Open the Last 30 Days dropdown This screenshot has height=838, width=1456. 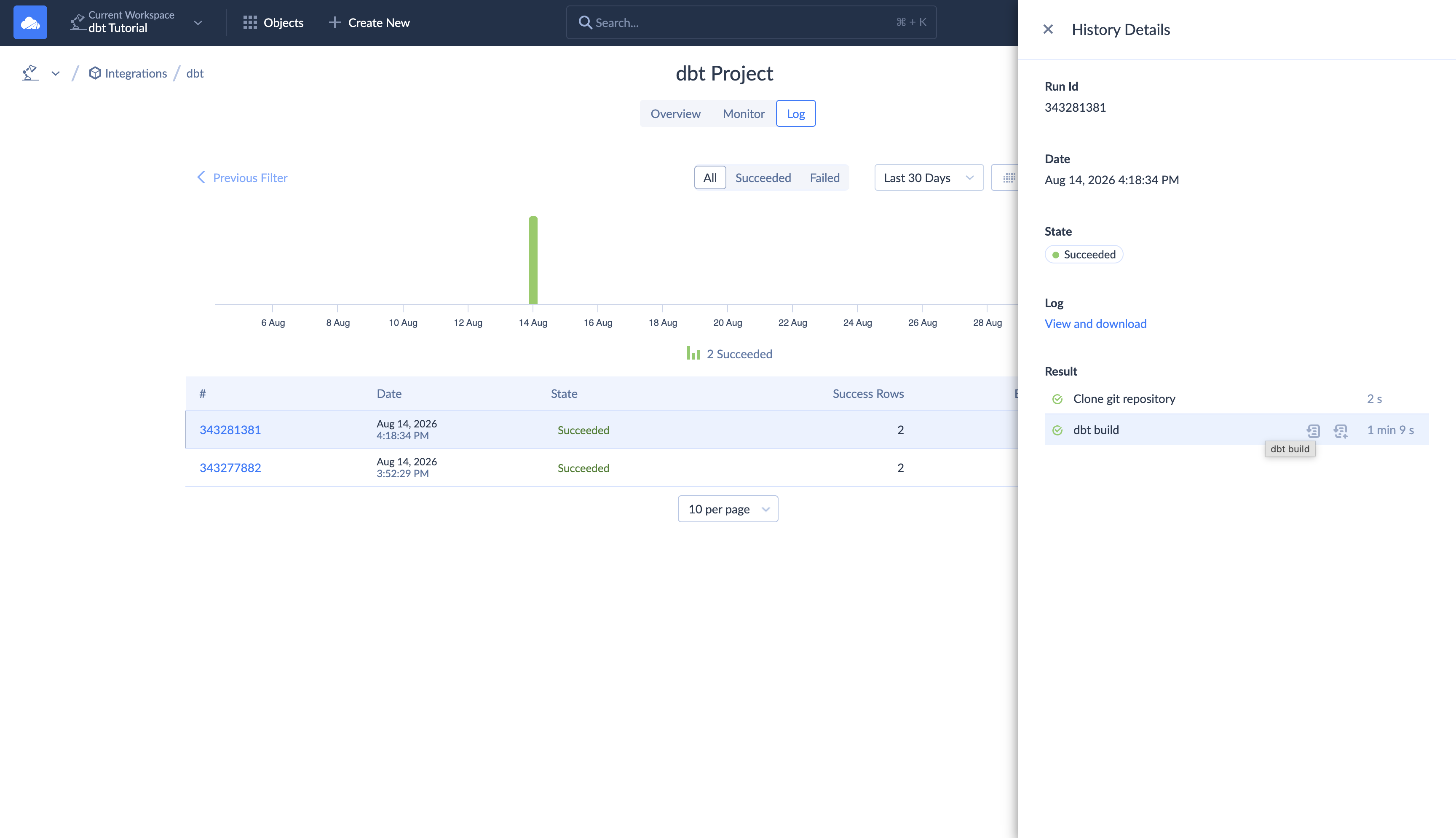coord(929,178)
